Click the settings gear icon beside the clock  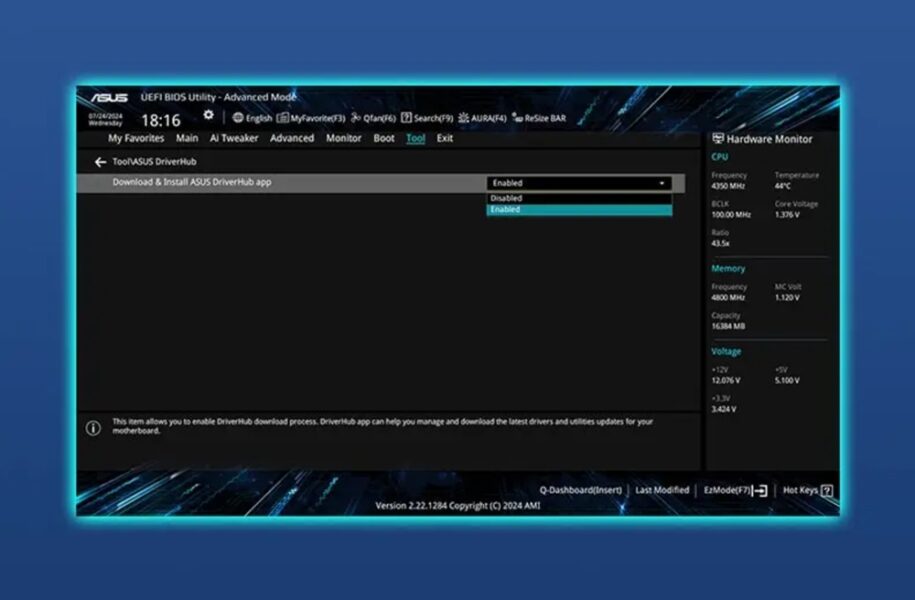tap(208, 116)
